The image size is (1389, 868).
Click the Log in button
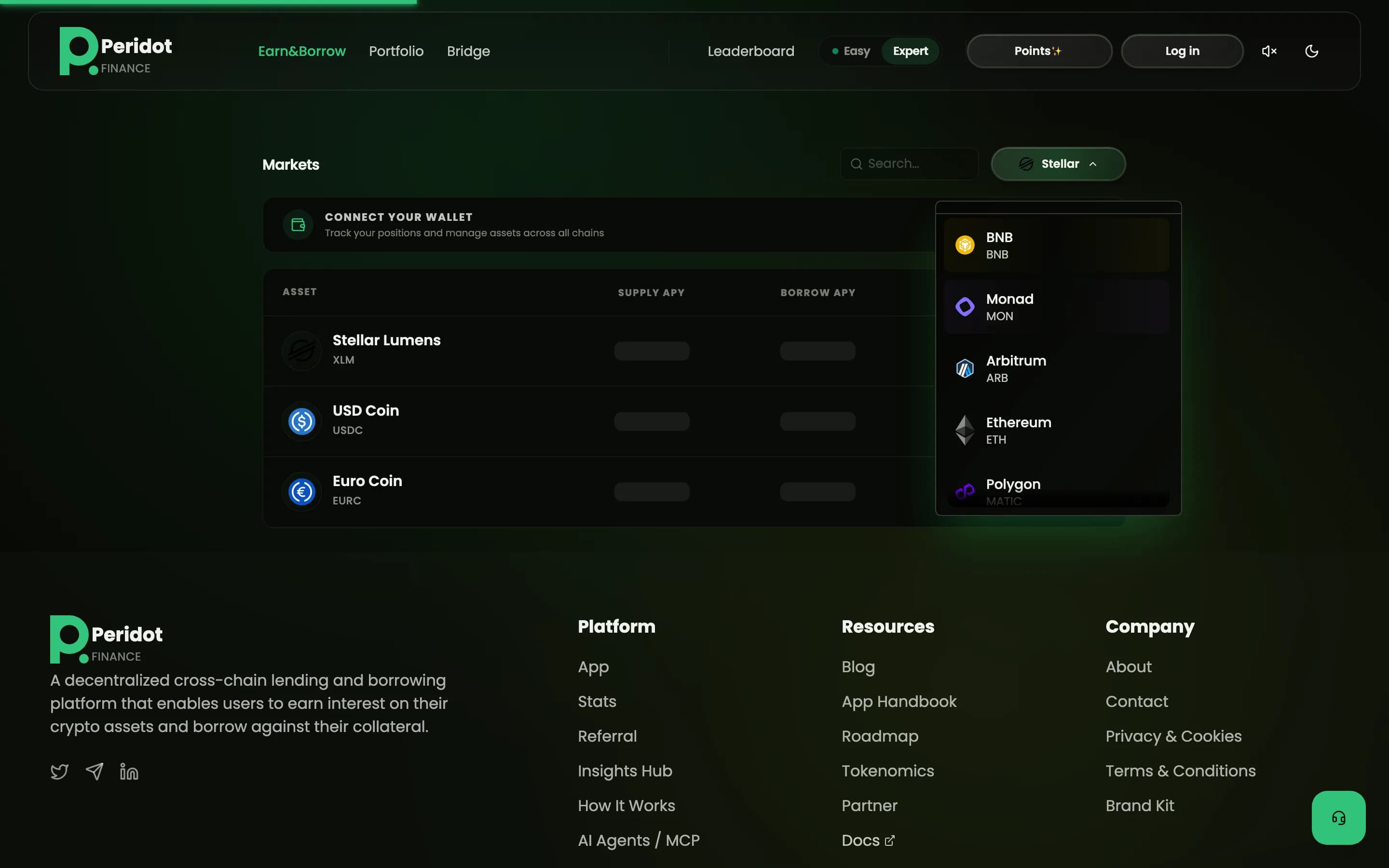click(1183, 51)
